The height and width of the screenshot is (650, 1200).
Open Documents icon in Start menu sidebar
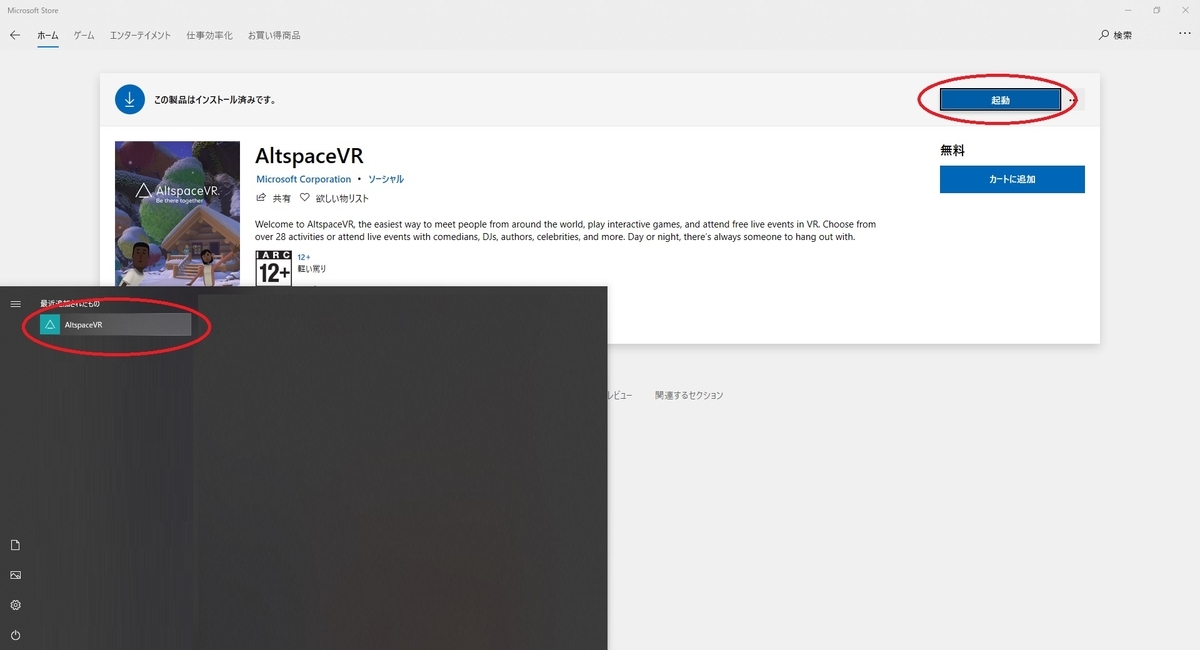point(15,545)
